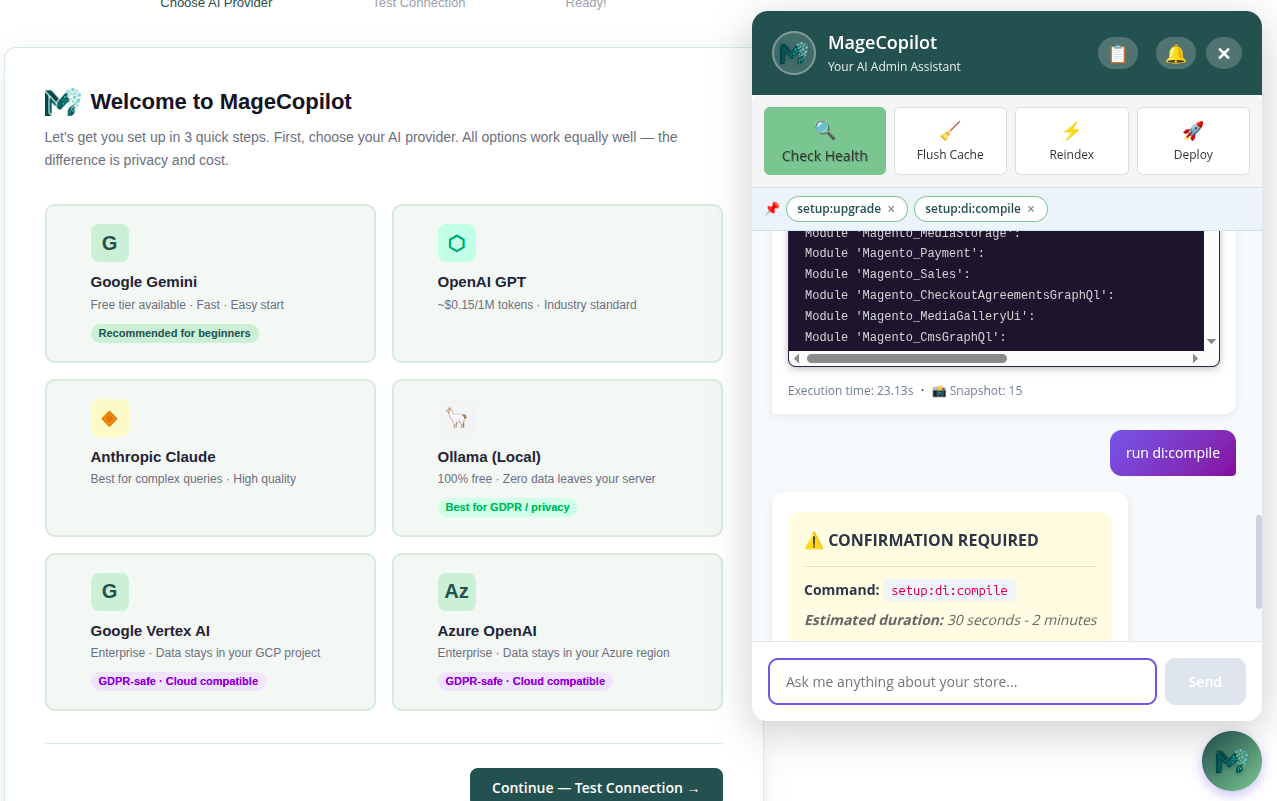
Task: Choose the Ollama (Local) provider
Action: coord(557,457)
